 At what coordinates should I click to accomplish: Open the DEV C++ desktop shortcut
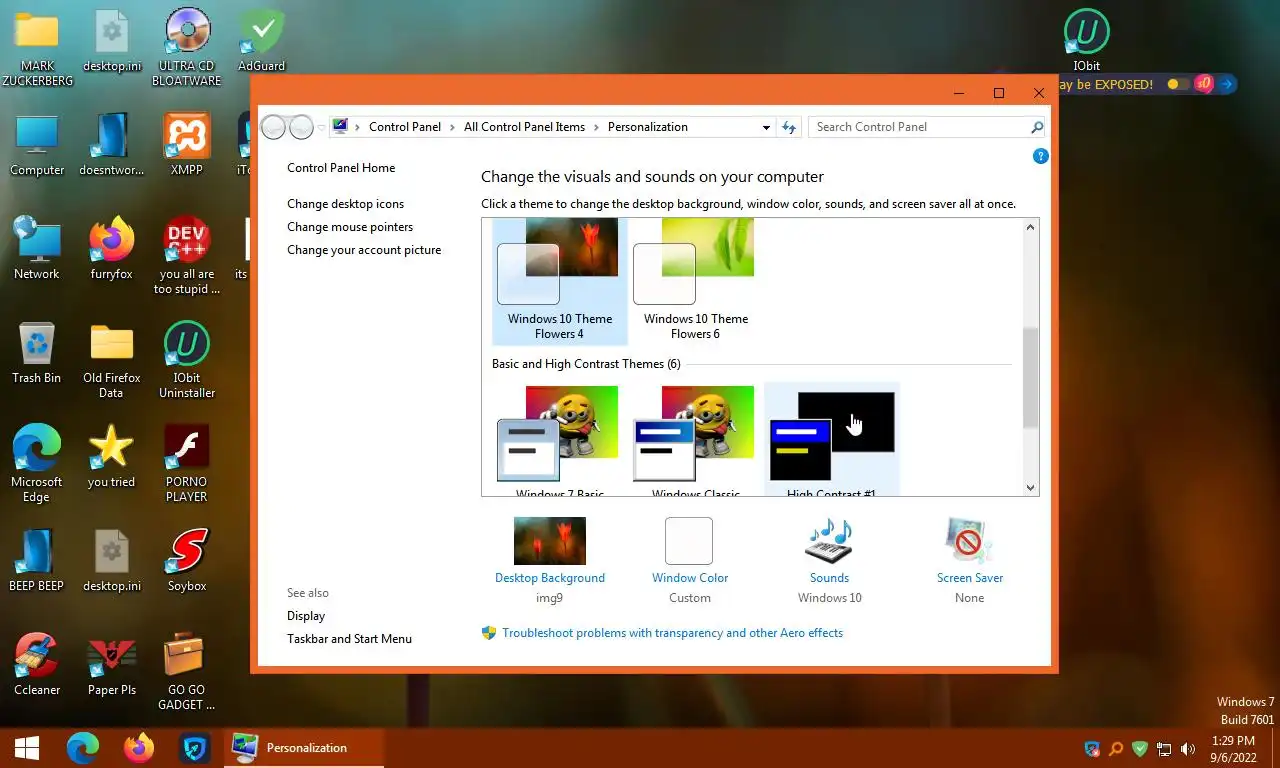coord(187,256)
